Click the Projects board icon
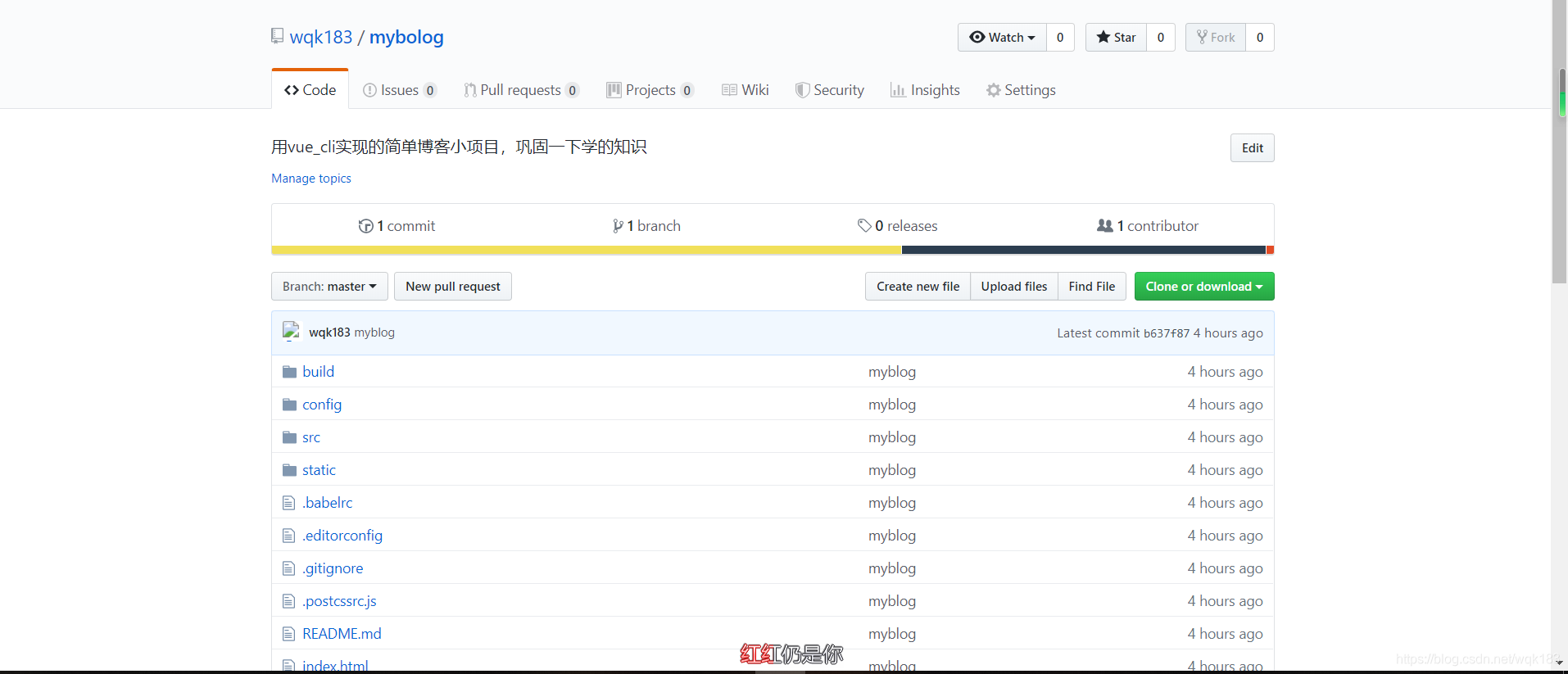 [x=614, y=90]
